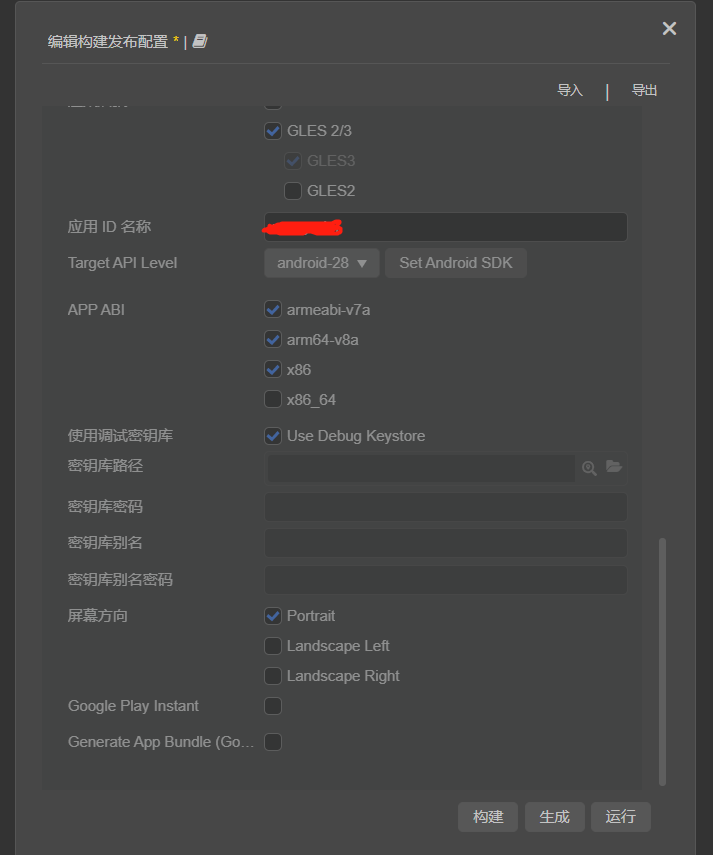The image size is (713, 855).
Task: Click the APP ABI label
Action: click(x=96, y=310)
